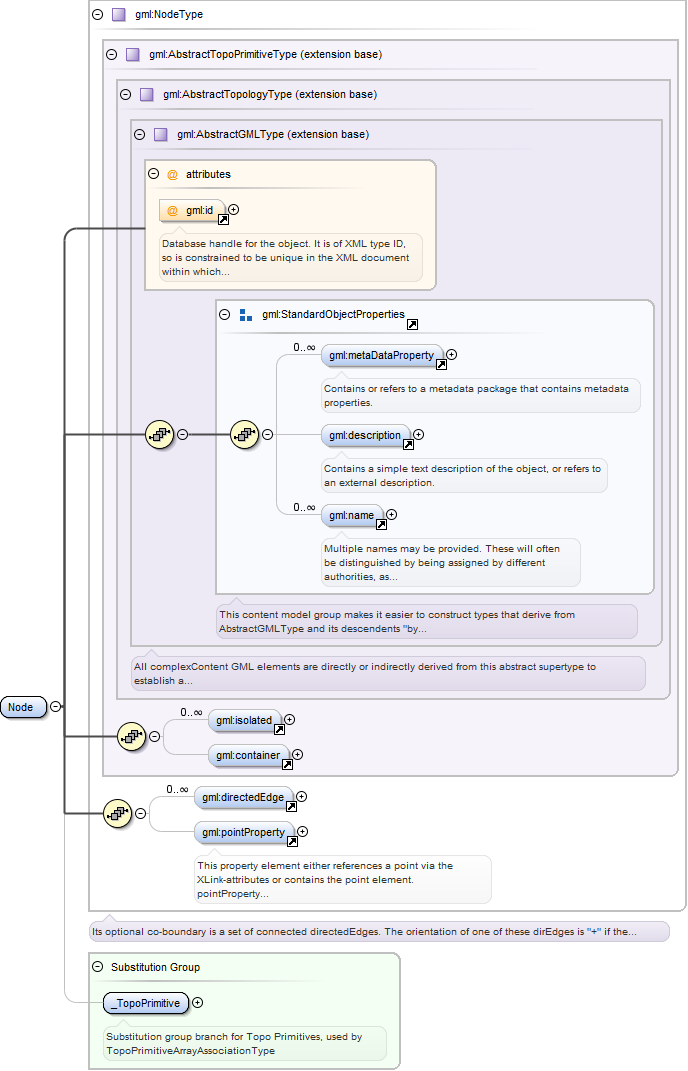Screen dimensions: 688x1071
Task: Click the 'Substitution Group' heading text
Action: pos(155,967)
